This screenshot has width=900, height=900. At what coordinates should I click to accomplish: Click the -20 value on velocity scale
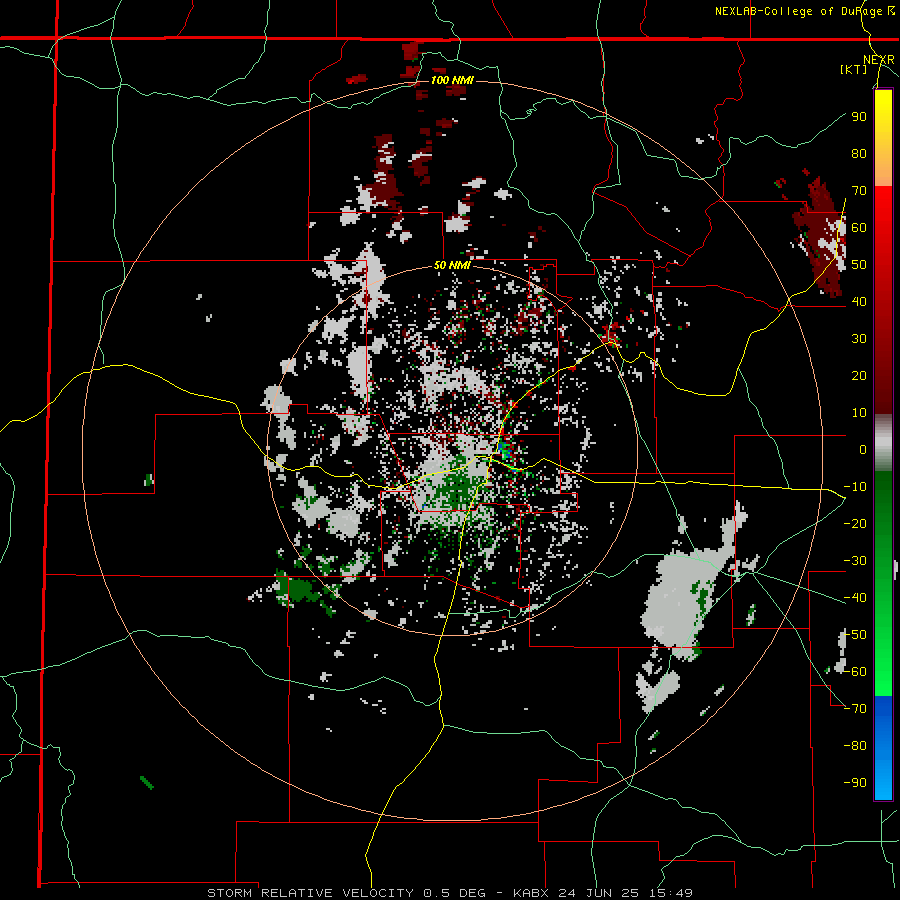[855, 523]
